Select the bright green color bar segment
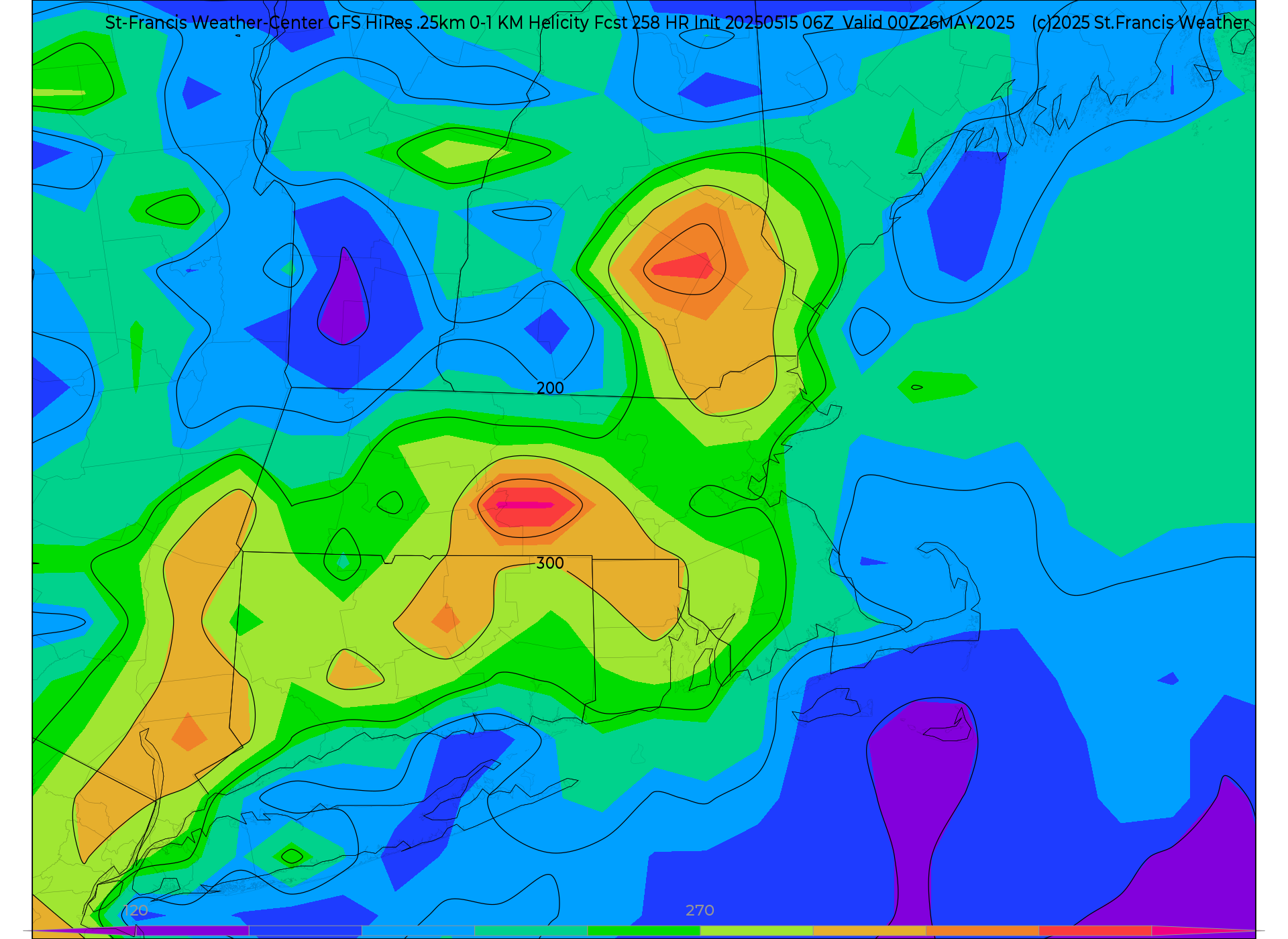The image size is (1288, 939). pyautogui.click(x=644, y=931)
